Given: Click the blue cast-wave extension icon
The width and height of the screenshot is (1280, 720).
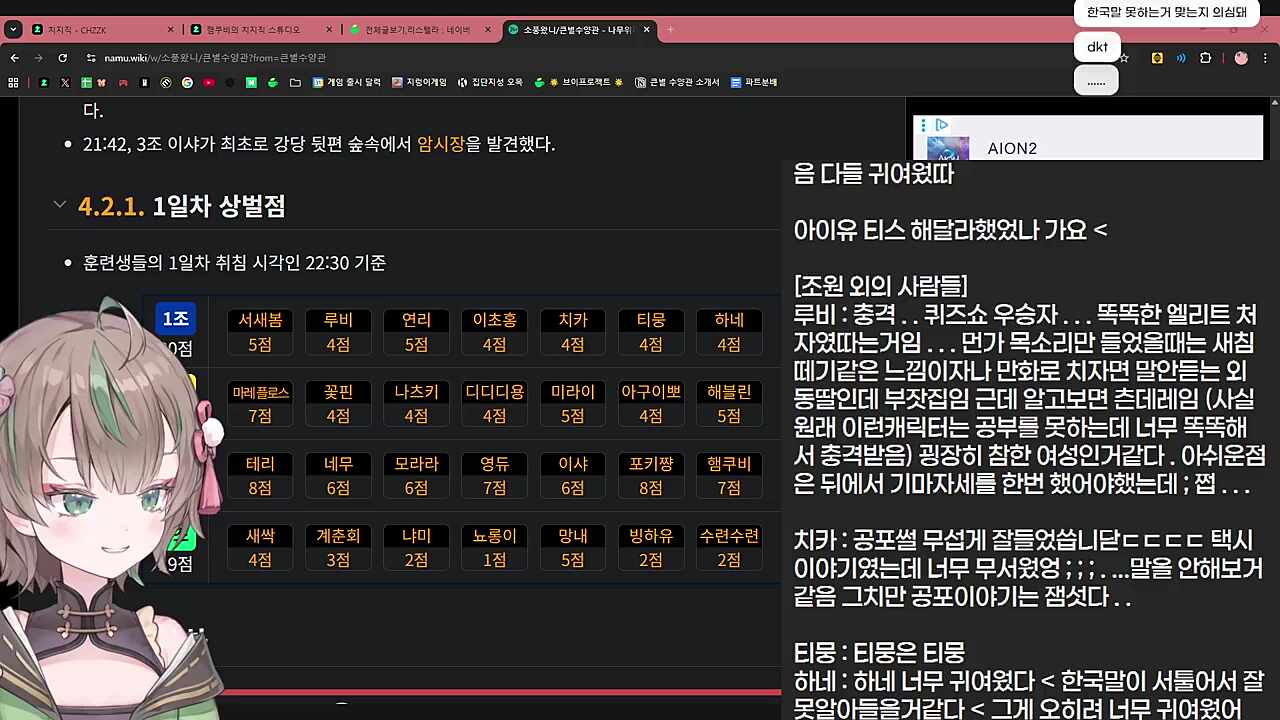Looking at the screenshot, I should 1181,58.
